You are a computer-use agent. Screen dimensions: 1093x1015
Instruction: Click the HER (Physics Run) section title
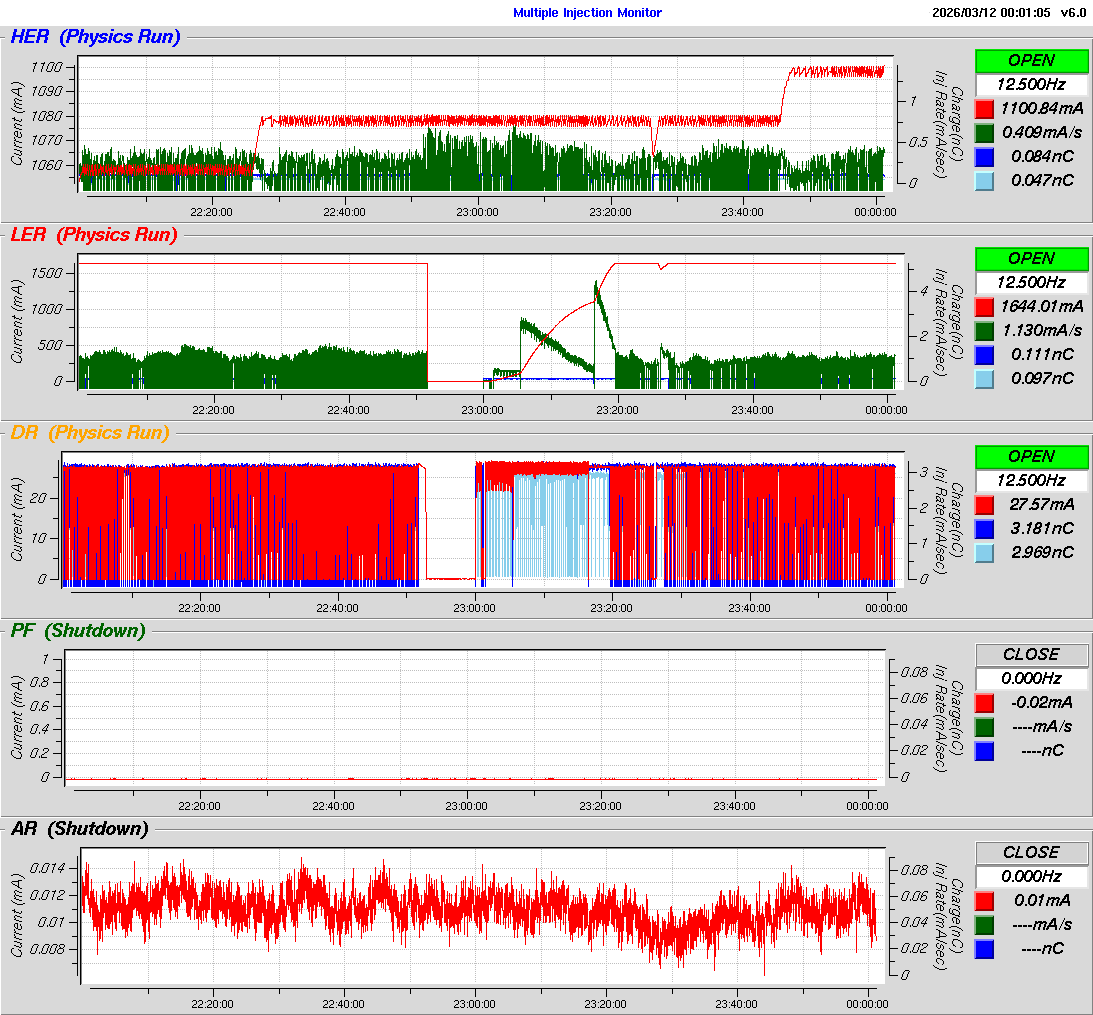[x=95, y=37]
